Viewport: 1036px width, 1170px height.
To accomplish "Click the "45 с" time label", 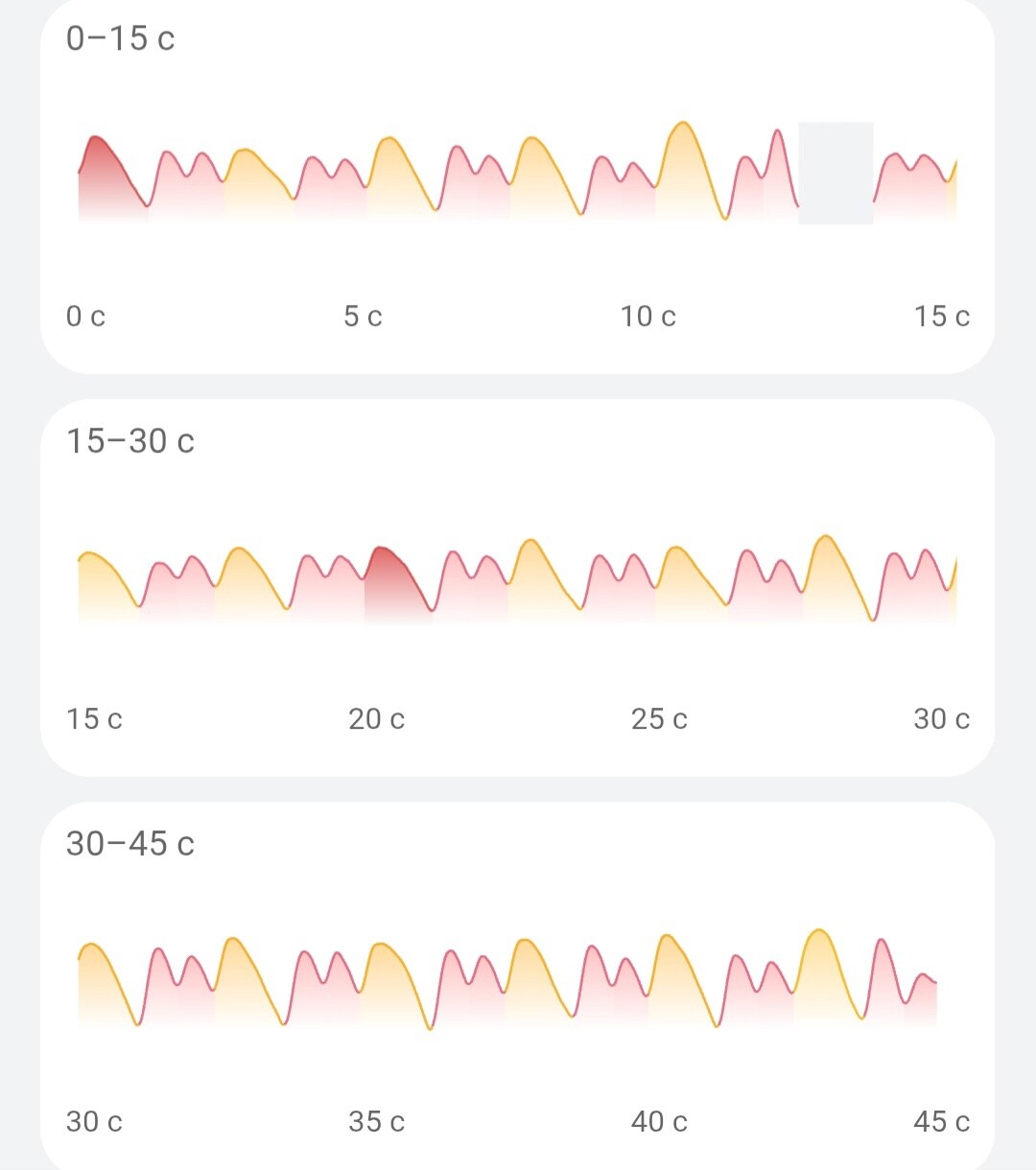I will click(x=941, y=1122).
